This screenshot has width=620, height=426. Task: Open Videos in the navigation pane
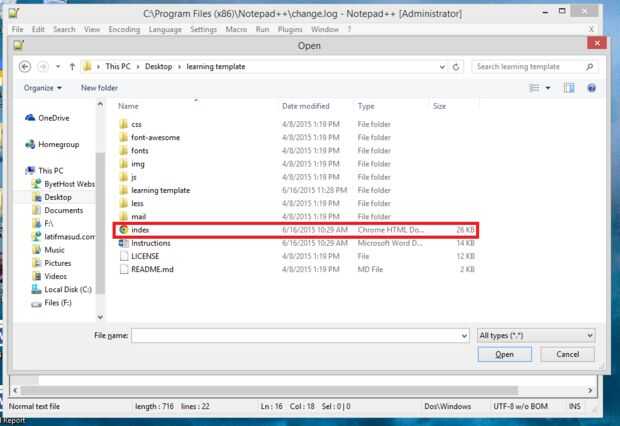[50, 276]
